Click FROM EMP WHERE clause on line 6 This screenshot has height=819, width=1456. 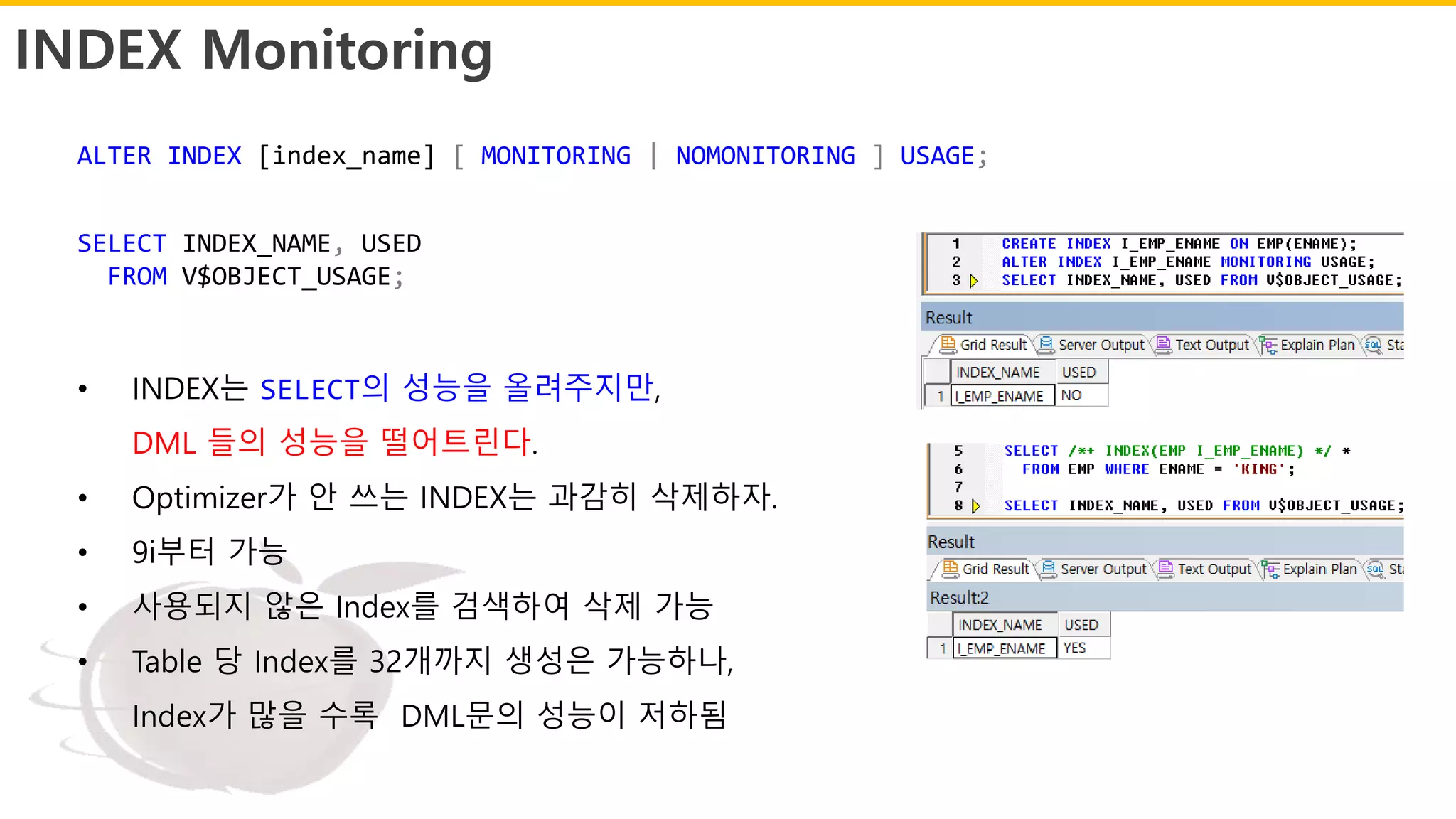[x=1159, y=469]
